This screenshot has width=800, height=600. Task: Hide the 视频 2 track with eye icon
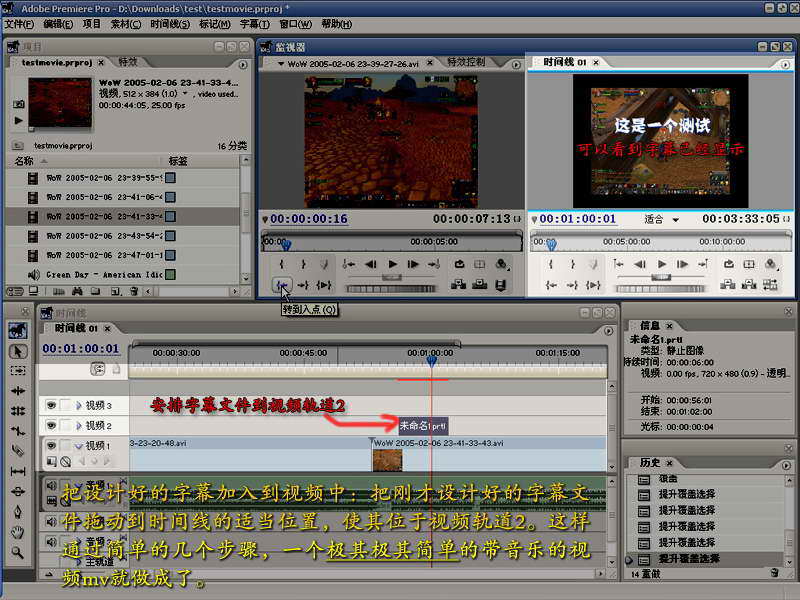pyautogui.click(x=51, y=425)
